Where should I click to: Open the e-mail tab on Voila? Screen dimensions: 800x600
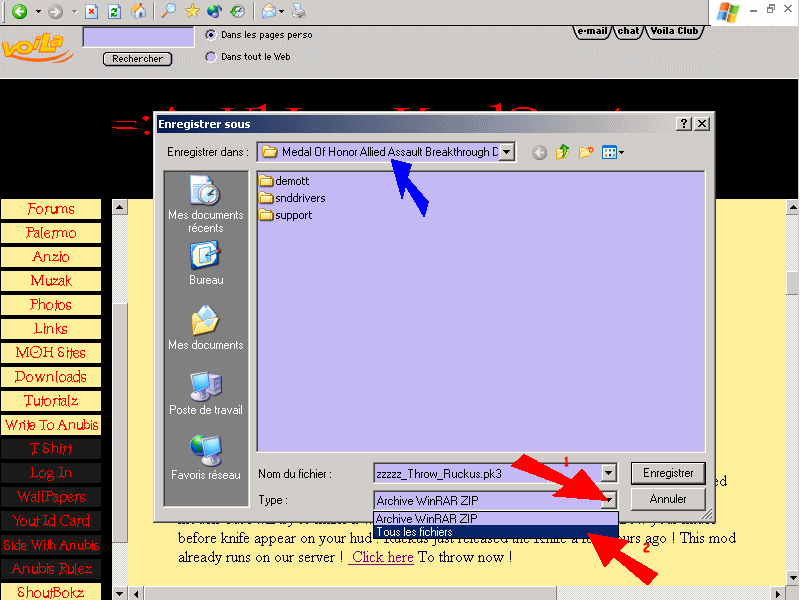592,31
